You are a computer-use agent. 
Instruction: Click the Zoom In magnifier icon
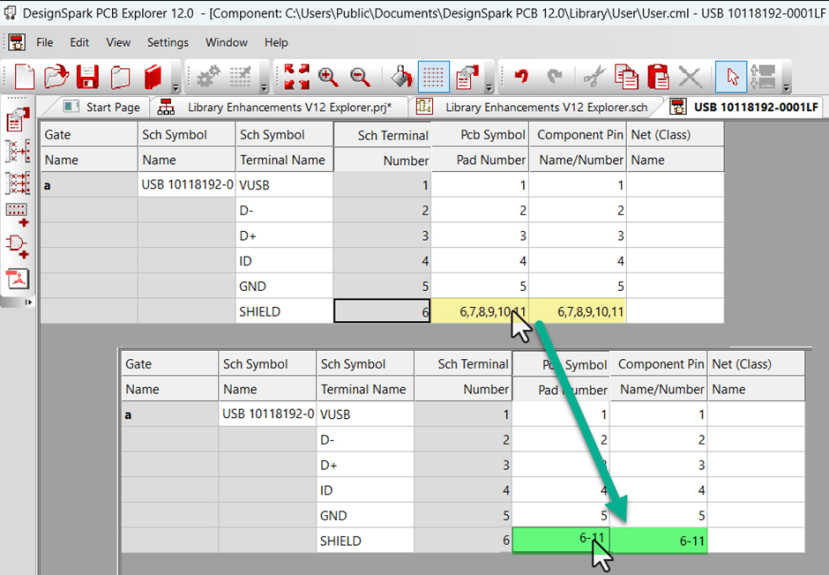[x=328, y=77]
